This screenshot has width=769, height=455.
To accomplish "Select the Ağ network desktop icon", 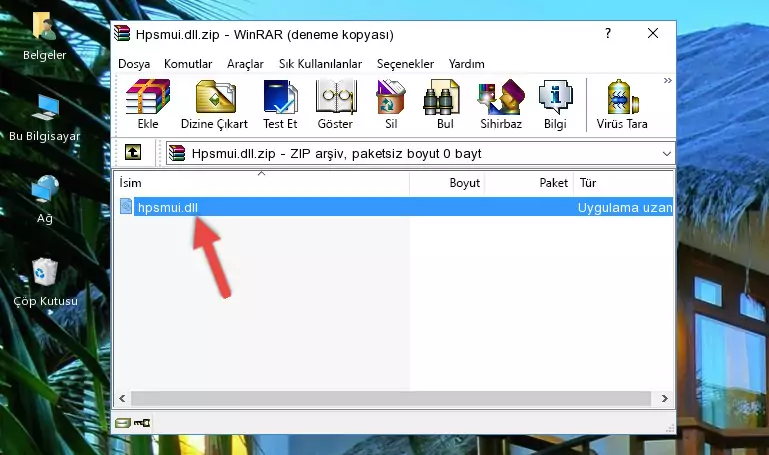I will (x=45, y=200).
